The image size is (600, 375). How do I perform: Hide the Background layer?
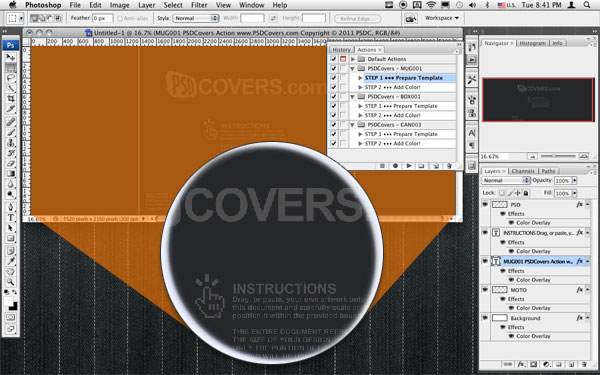485,318
